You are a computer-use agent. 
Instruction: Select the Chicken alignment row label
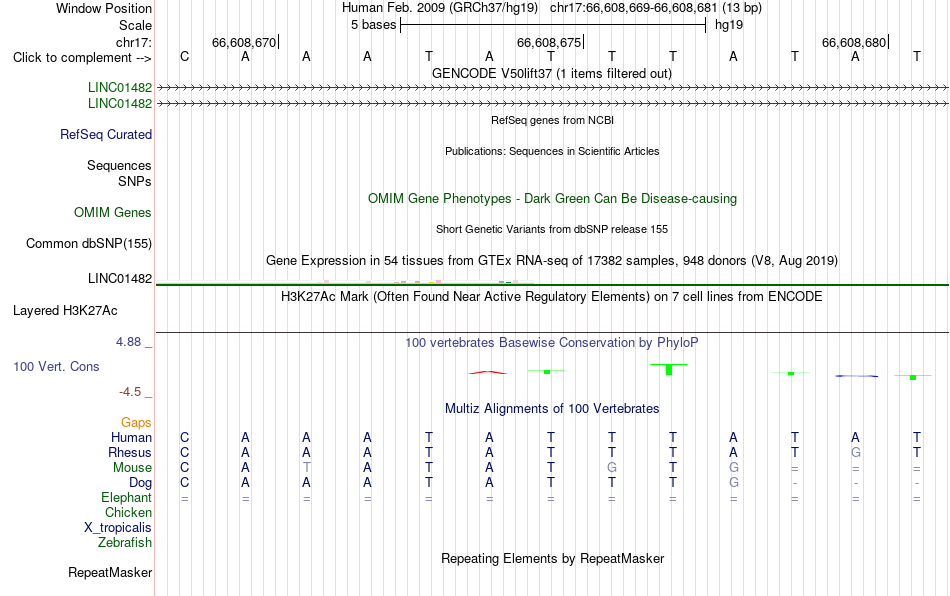pos(128,512)
